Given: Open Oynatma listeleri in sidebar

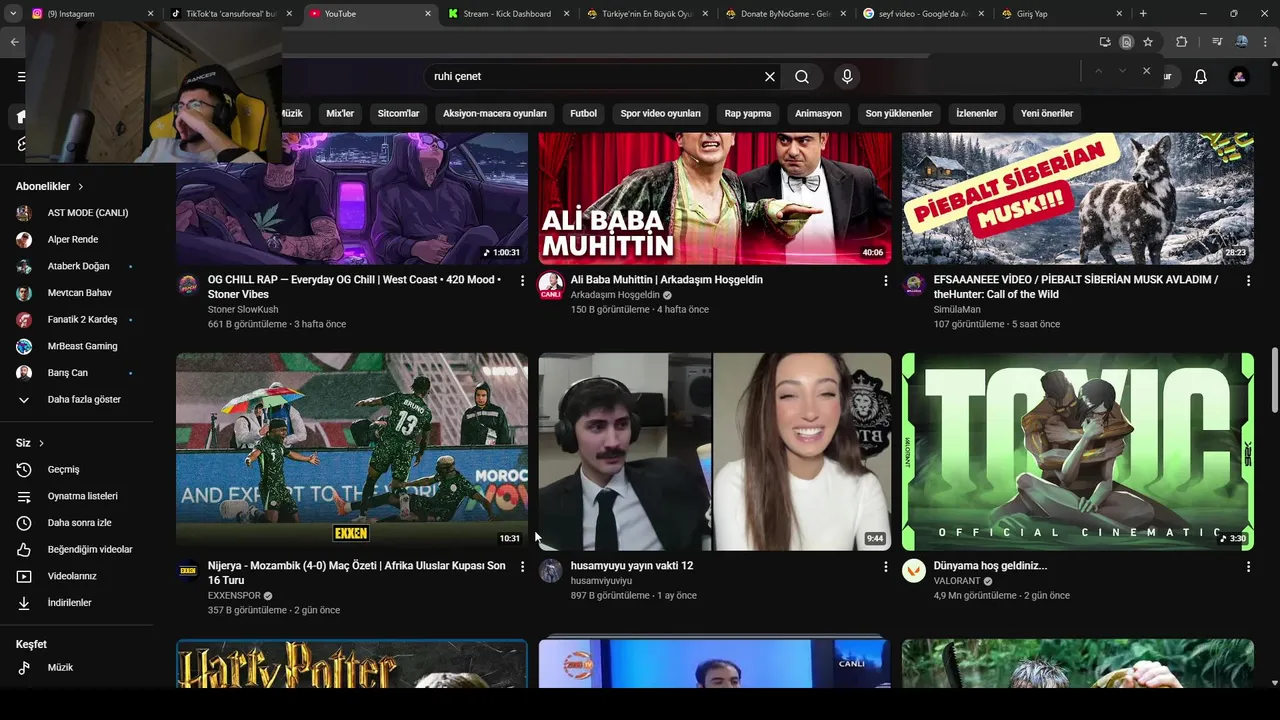Looking at the screenshot, I should [x=80, y=496].
